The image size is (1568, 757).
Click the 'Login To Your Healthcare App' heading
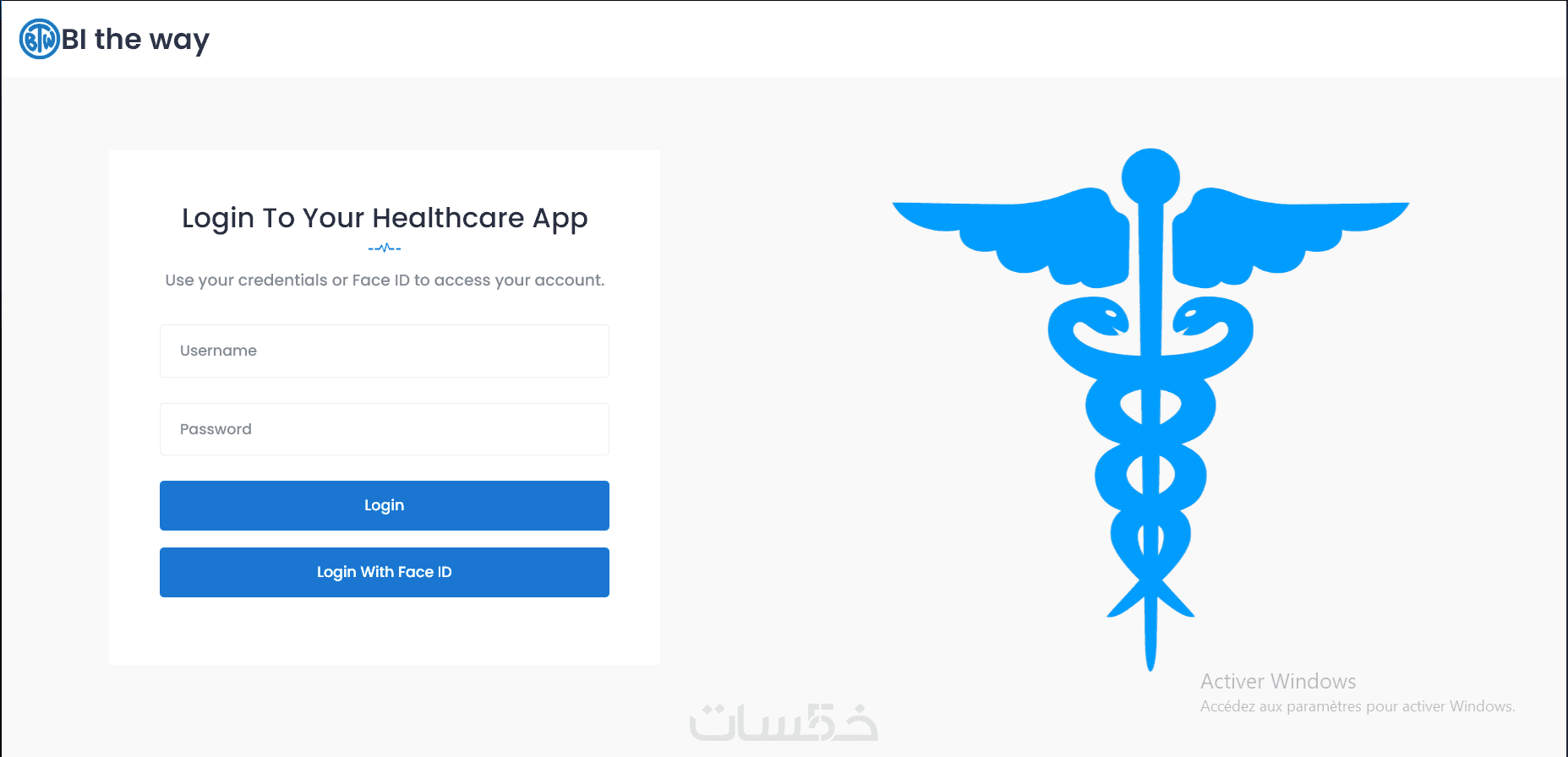[385, 218]
